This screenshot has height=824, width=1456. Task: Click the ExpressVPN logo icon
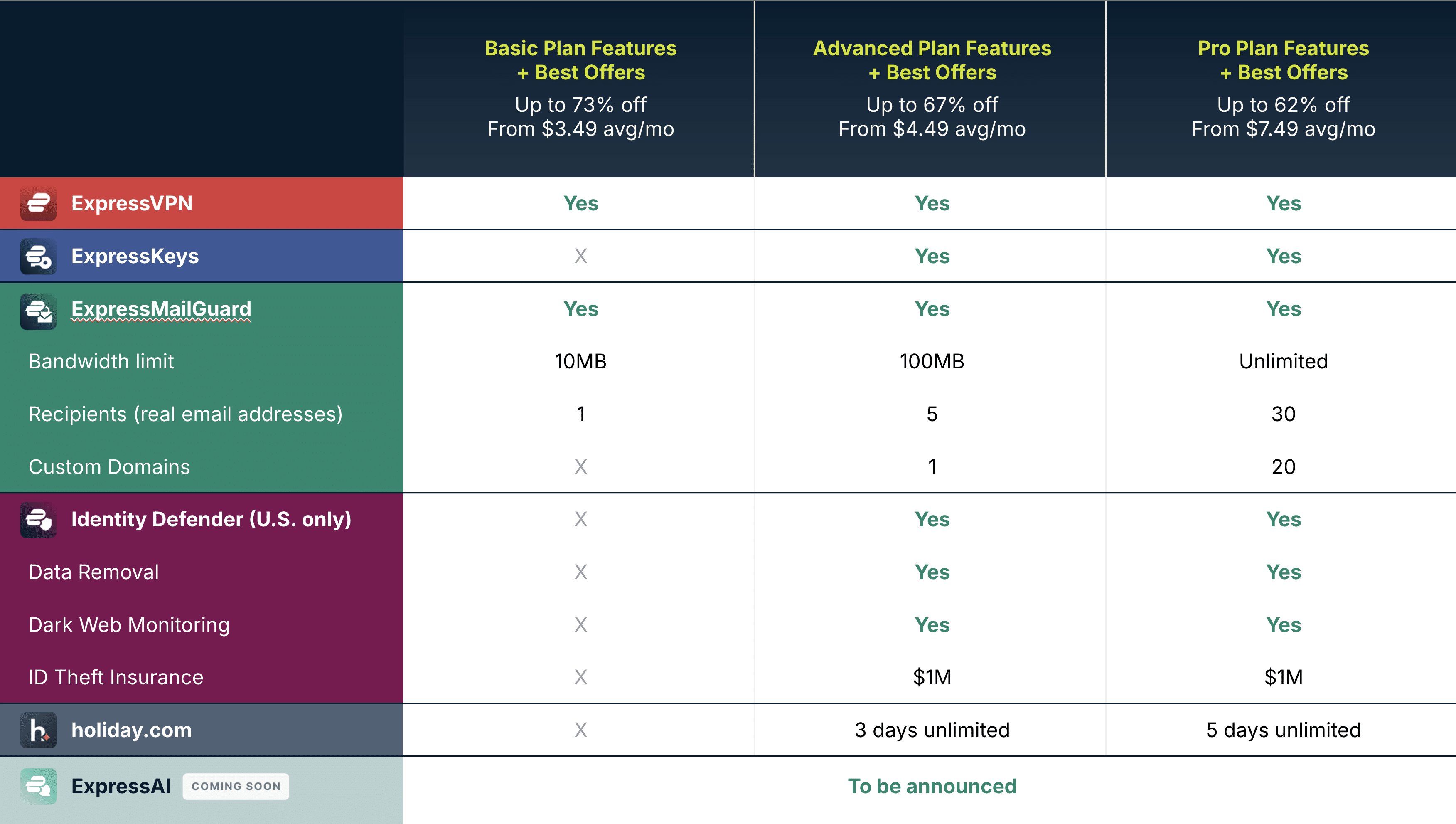[x=39, y=203]
